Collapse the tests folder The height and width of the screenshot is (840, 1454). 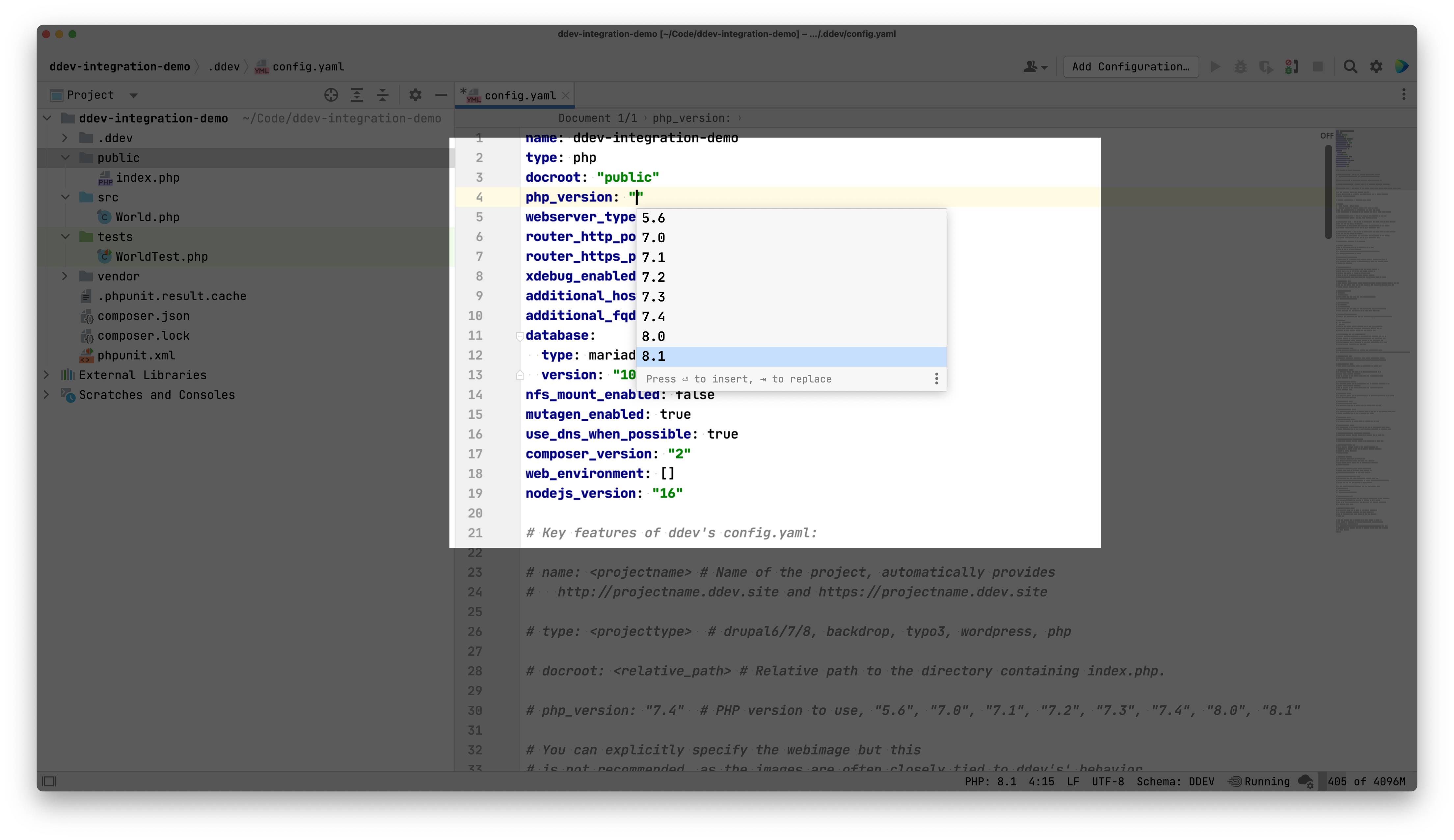[65, 237]
